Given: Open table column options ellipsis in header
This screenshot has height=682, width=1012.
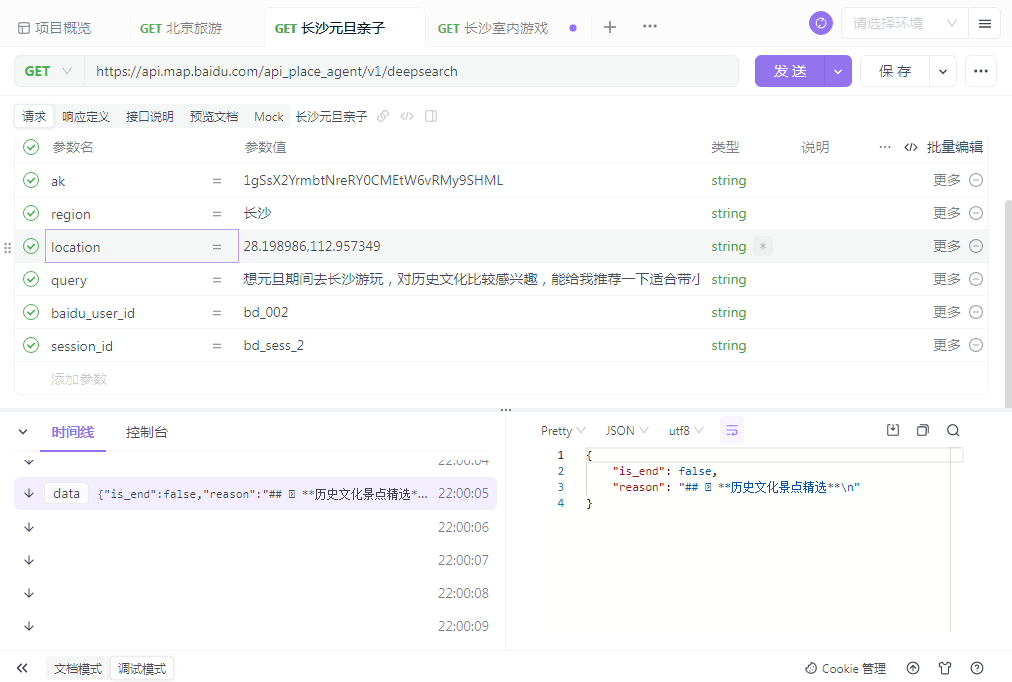Looking at the screenshot, I should (x=884, y=147).
